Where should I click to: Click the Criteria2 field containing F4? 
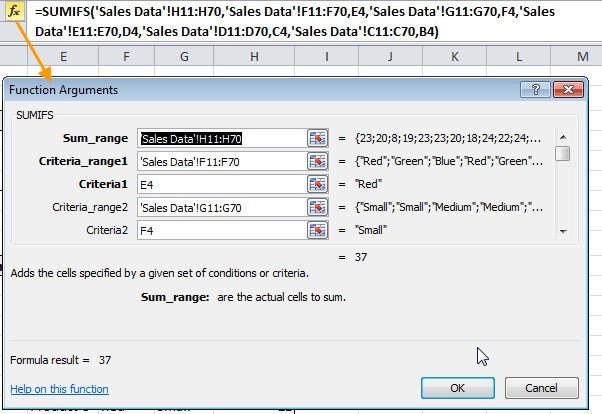(220, 230)
